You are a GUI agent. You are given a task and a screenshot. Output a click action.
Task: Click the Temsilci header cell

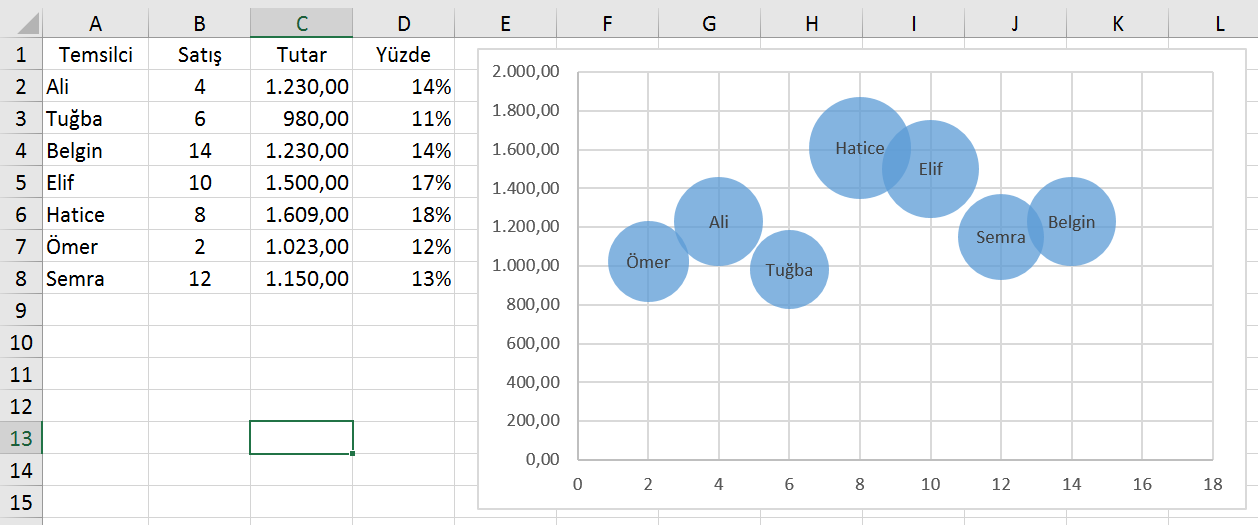pyautogui.click(x=96, y=55)
